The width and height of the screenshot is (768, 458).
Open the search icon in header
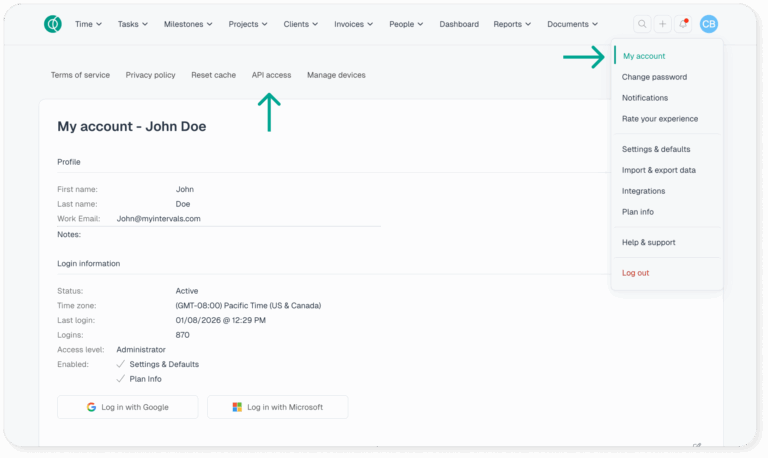[x=642, y=24]
